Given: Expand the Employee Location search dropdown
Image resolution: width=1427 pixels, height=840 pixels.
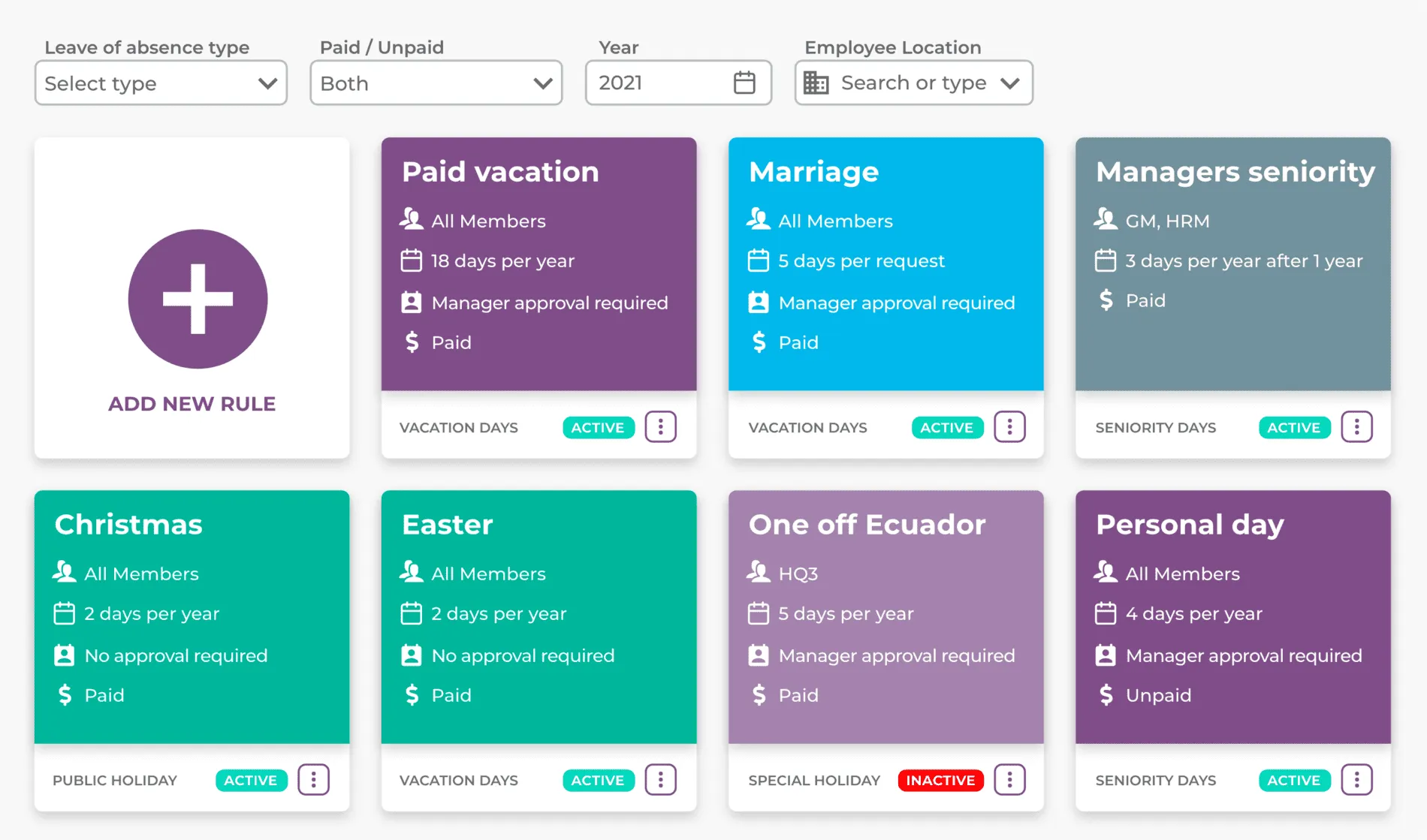Looking at the screenshot, I should point(914,83).
